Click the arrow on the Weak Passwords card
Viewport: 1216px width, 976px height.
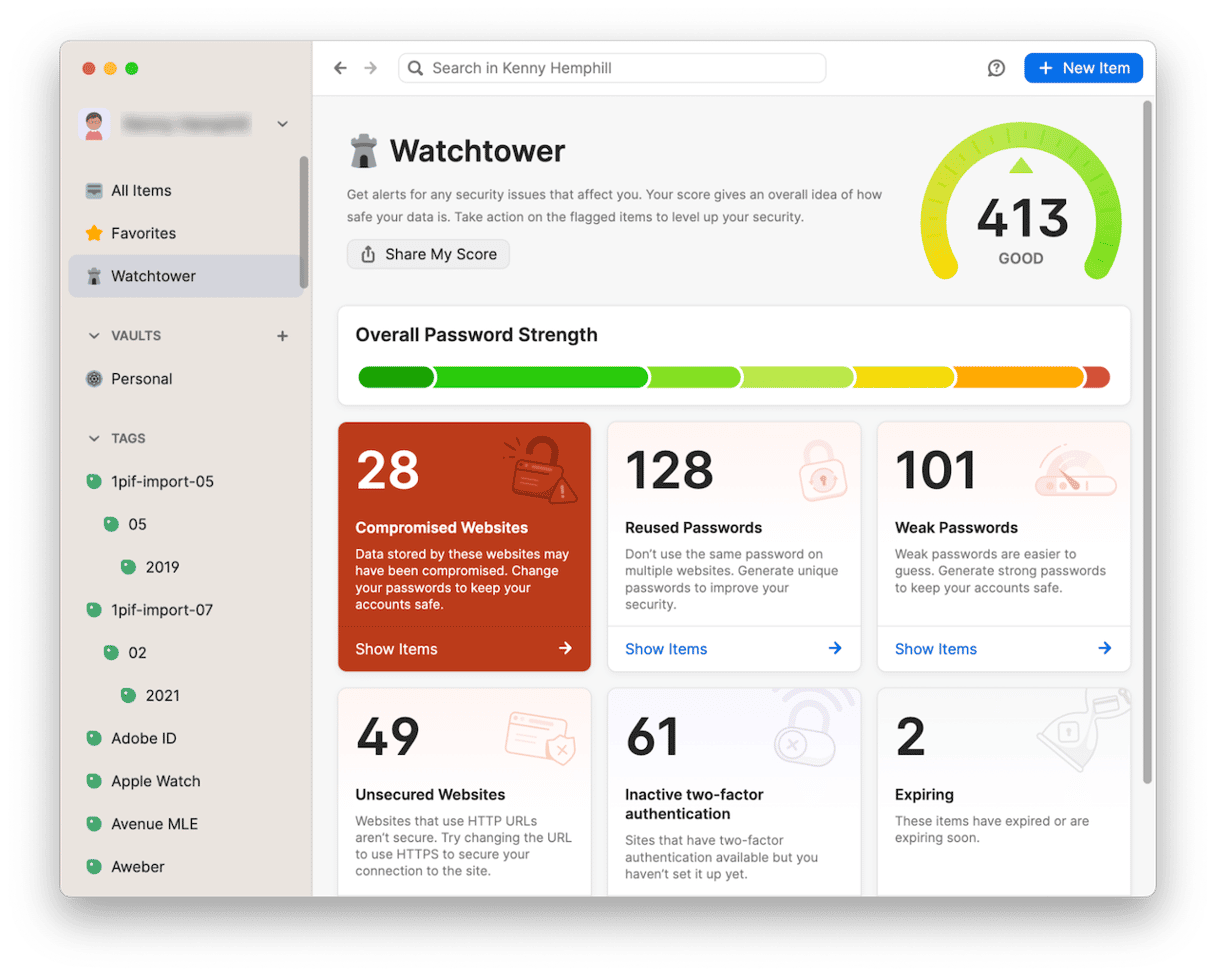click(x=1104, y=648)
